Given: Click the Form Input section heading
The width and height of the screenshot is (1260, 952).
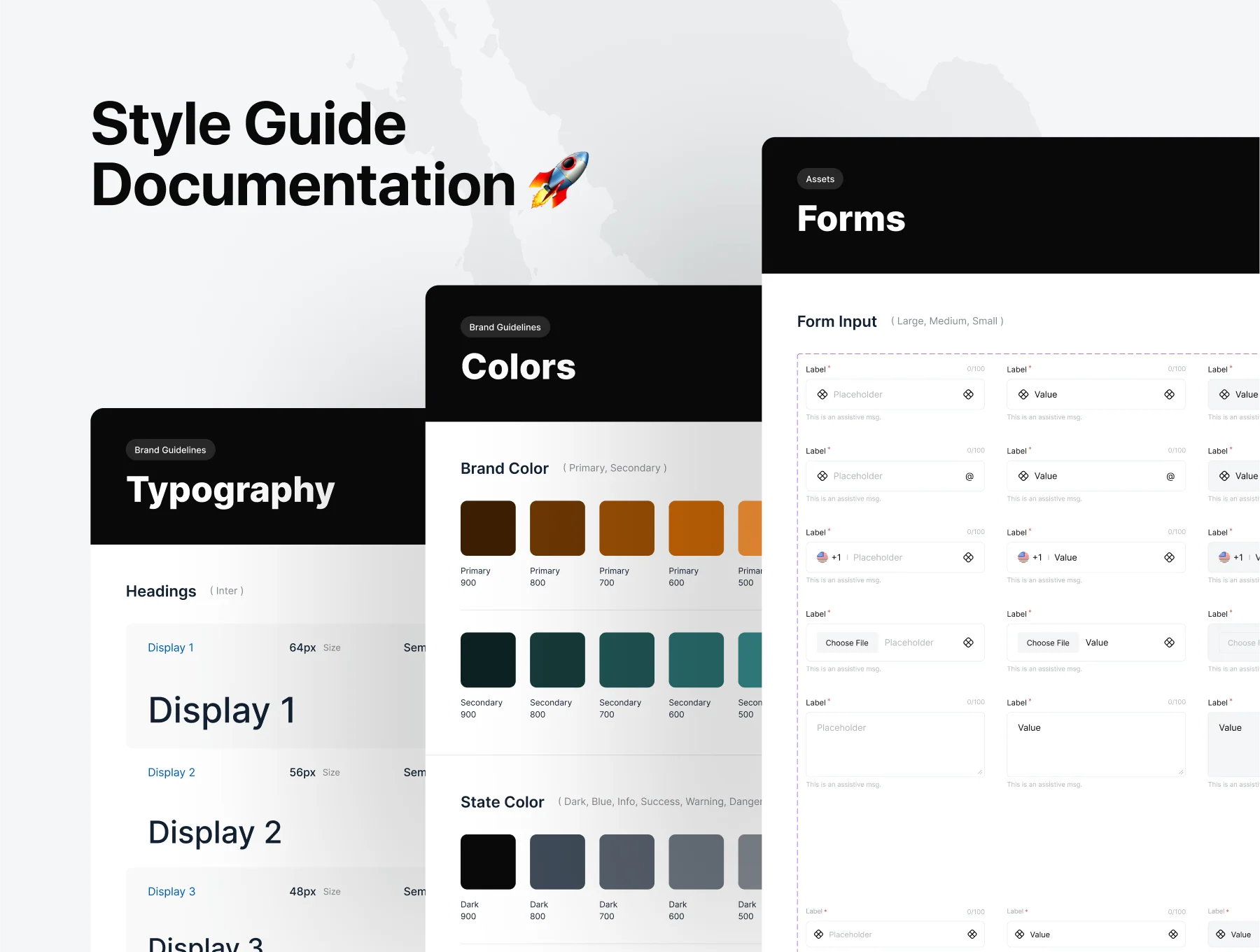Looking at the screenshot, I should coord(836,321).
